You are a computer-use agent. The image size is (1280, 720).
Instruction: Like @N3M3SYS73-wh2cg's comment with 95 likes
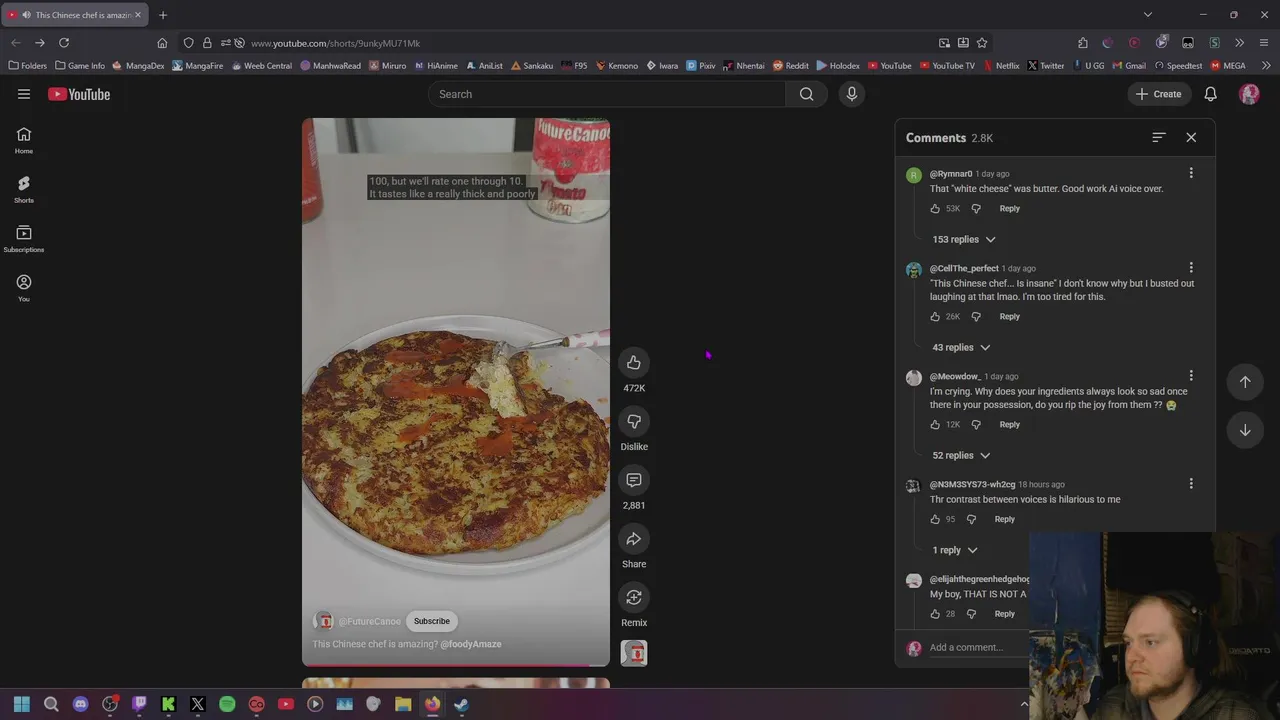click(935, 519)
